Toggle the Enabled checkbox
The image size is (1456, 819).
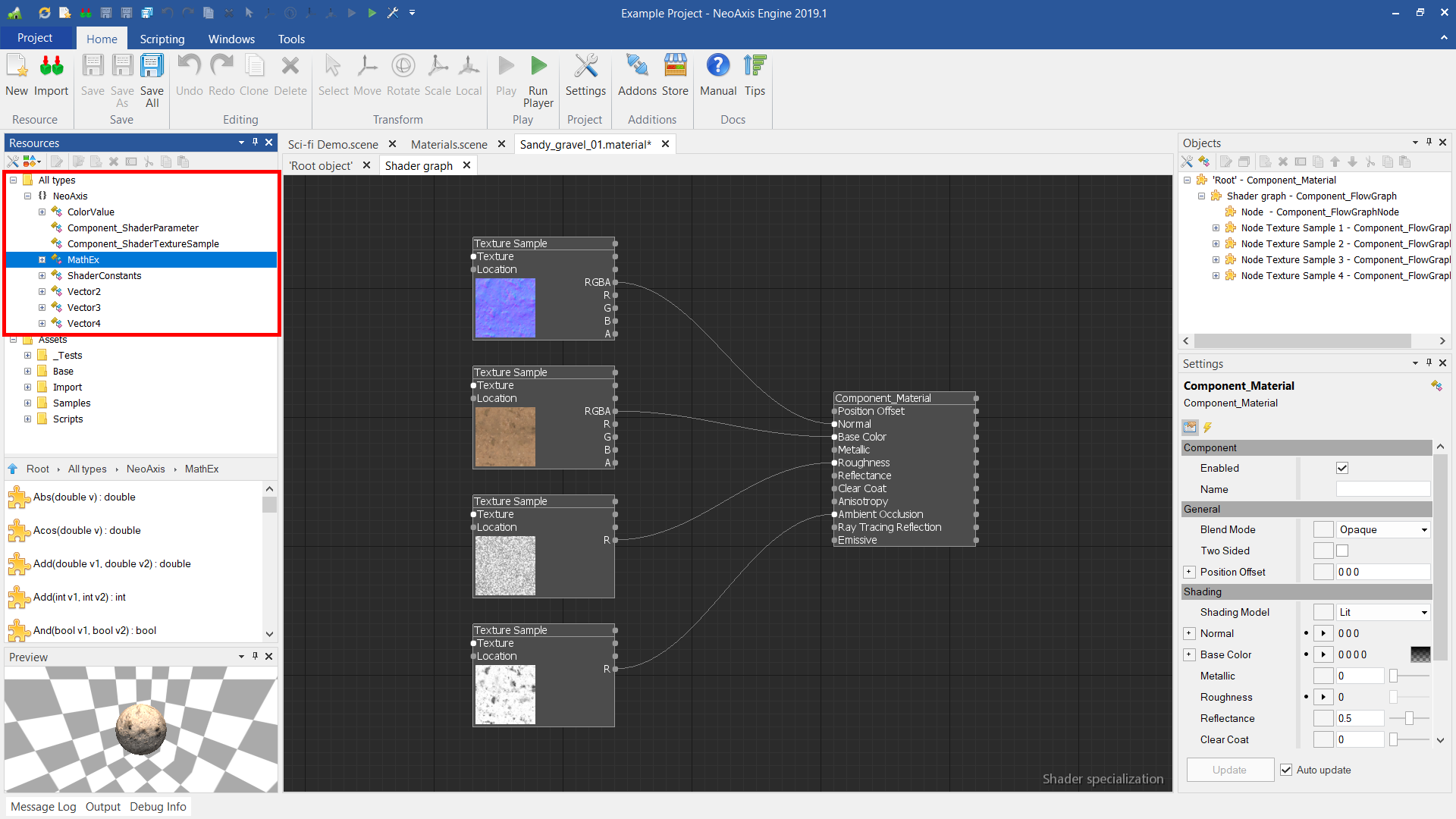click(1342, 469)
